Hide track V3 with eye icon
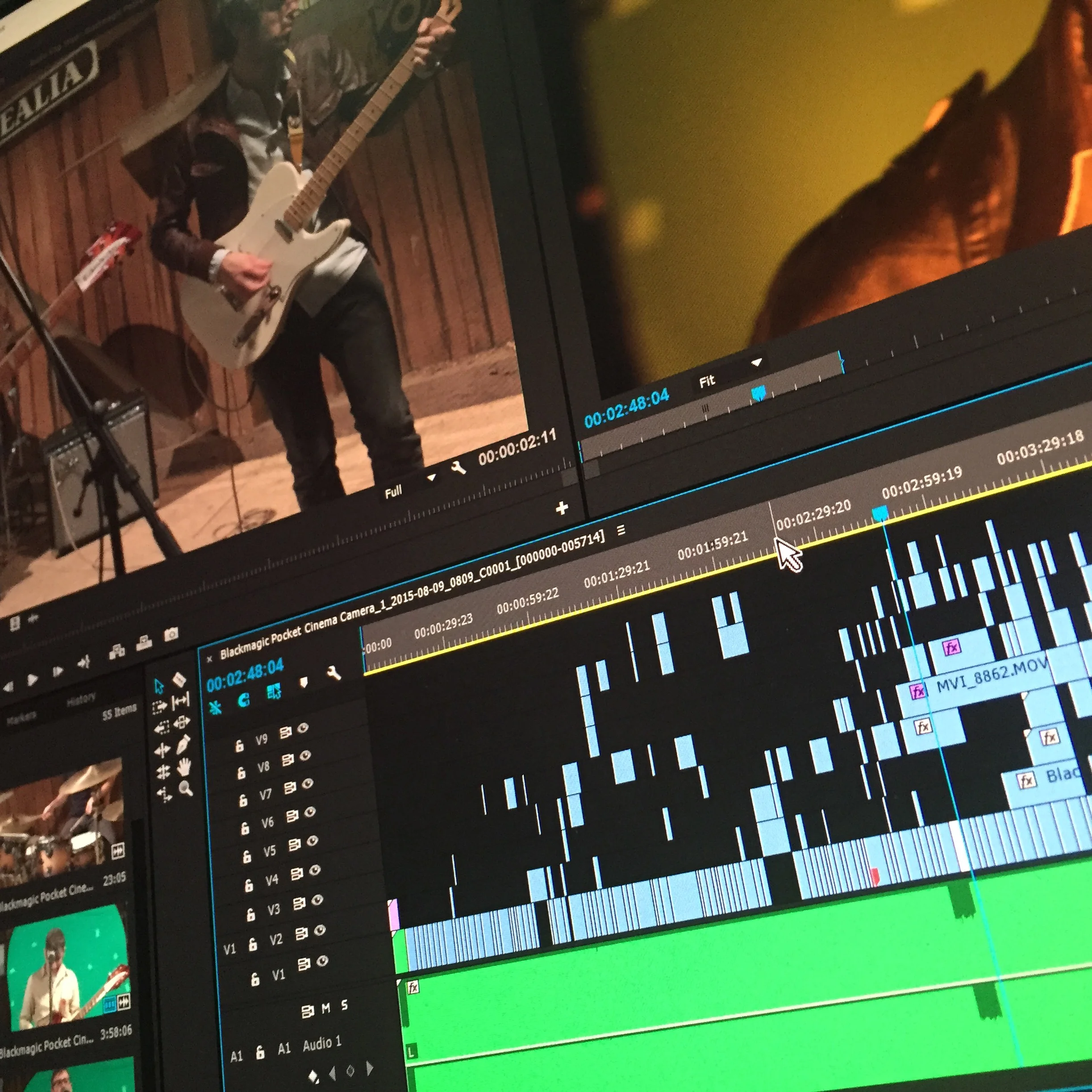The height and width of the screenshot is (1092, 1092). pyautogui.click(x=318, y=900)
